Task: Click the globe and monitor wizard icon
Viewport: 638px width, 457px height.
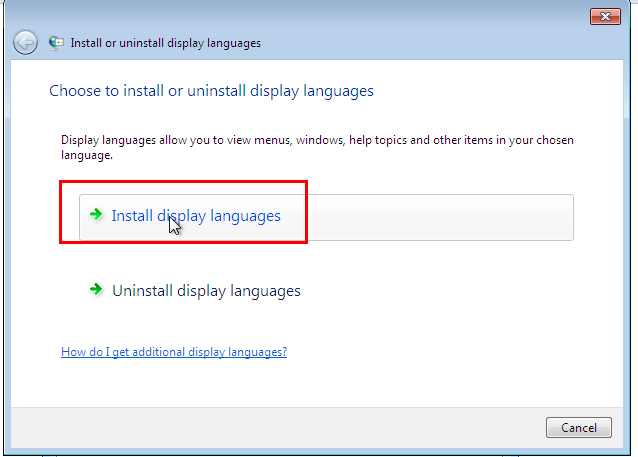Action: coord(56,43)
